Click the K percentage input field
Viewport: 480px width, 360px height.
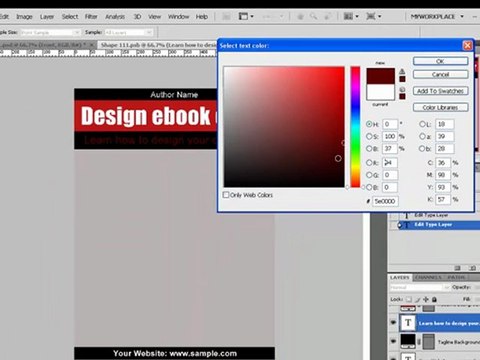[443, 199]
